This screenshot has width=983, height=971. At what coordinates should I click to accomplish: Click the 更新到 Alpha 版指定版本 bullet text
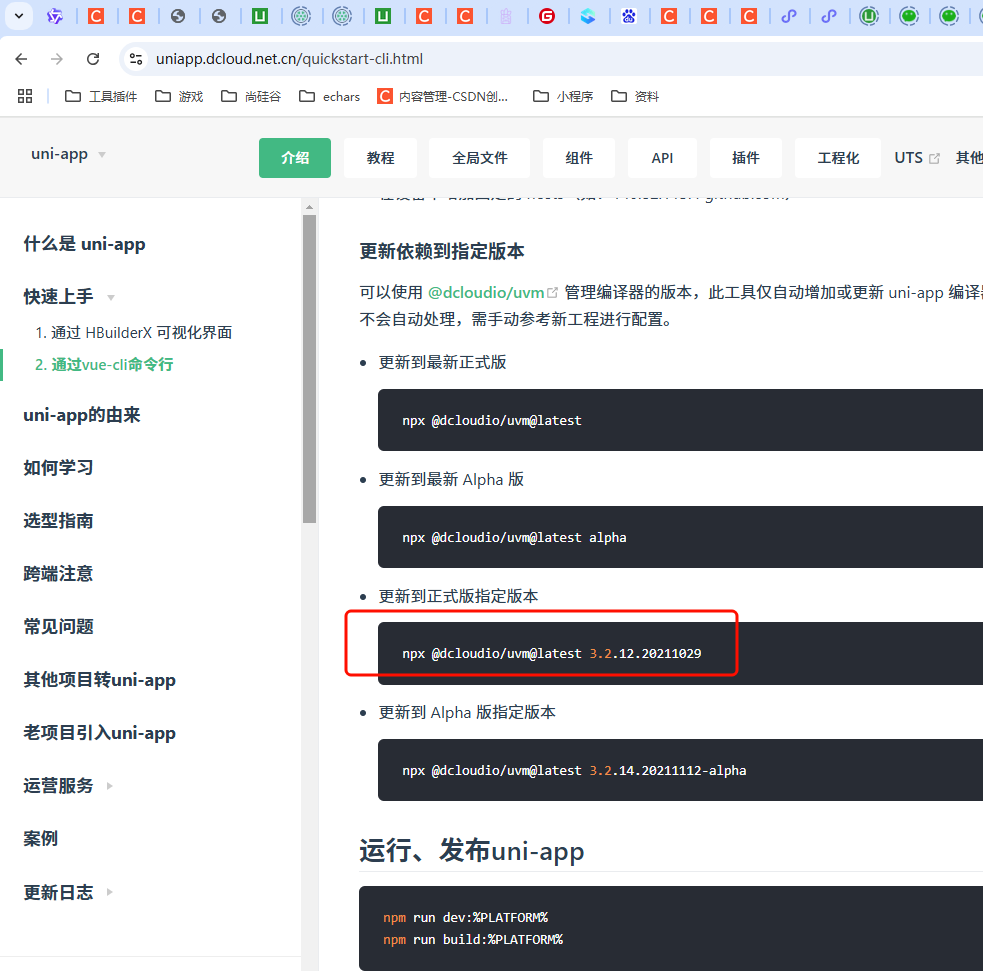[467, 713]
